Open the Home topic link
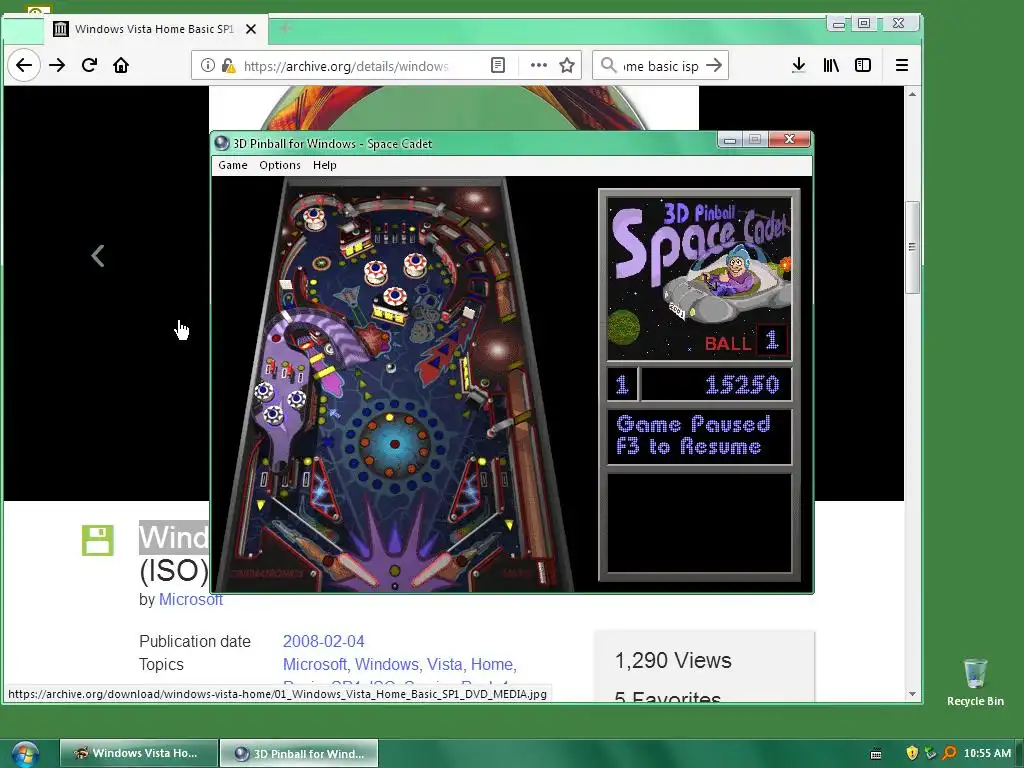The height and width of the screenshot is (768, 1024). [493, 664]
